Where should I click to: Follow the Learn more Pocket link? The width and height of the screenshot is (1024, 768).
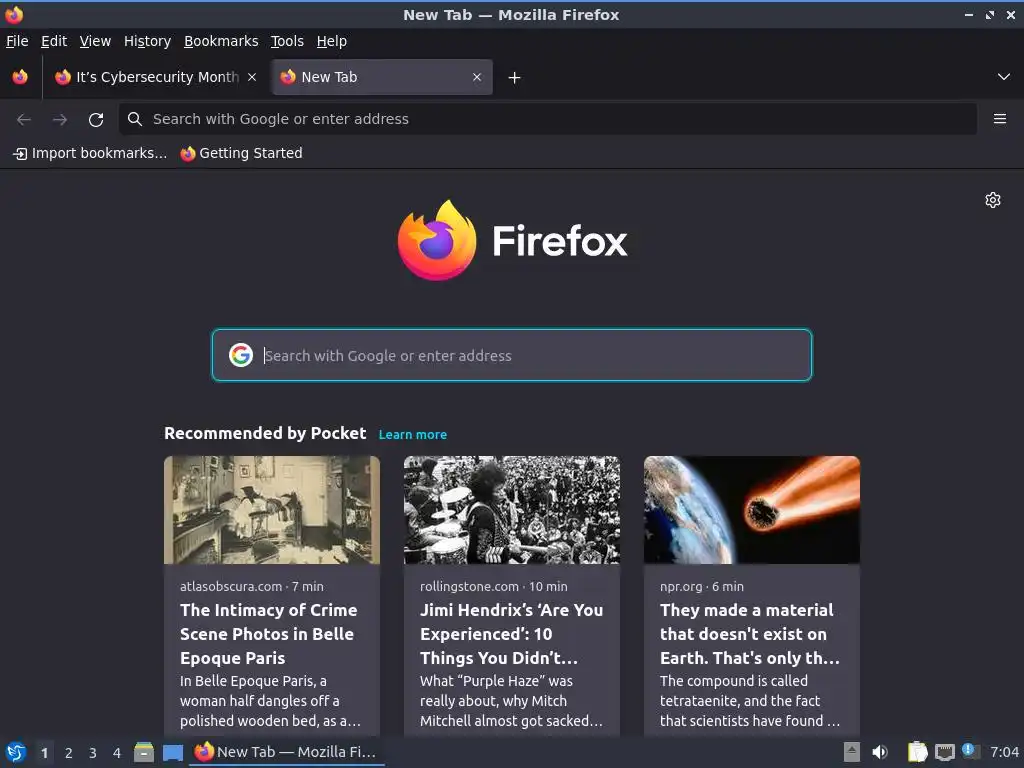413,435
